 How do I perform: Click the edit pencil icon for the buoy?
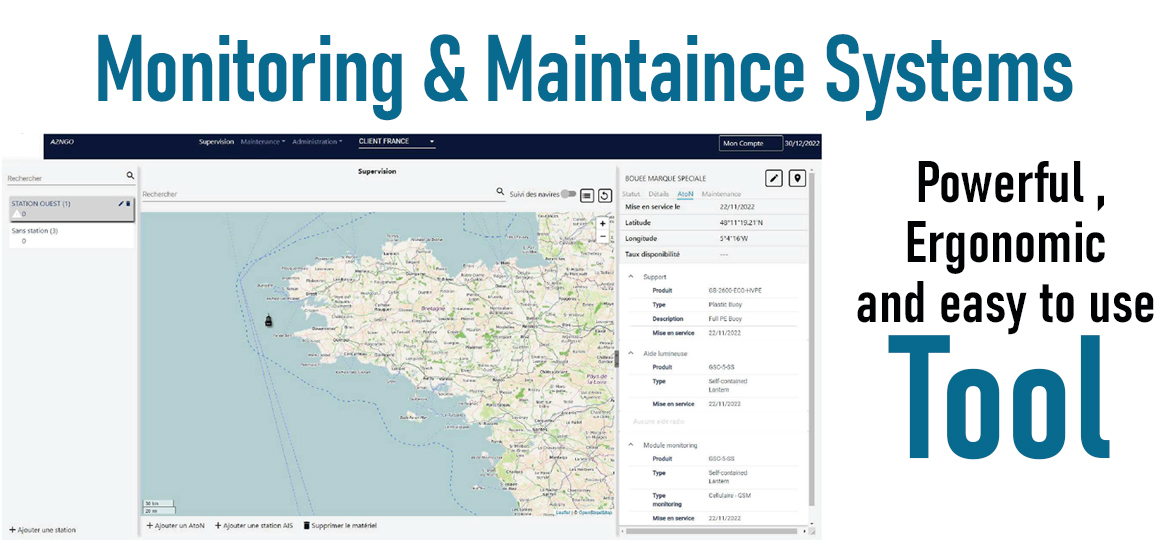point(774,178)
